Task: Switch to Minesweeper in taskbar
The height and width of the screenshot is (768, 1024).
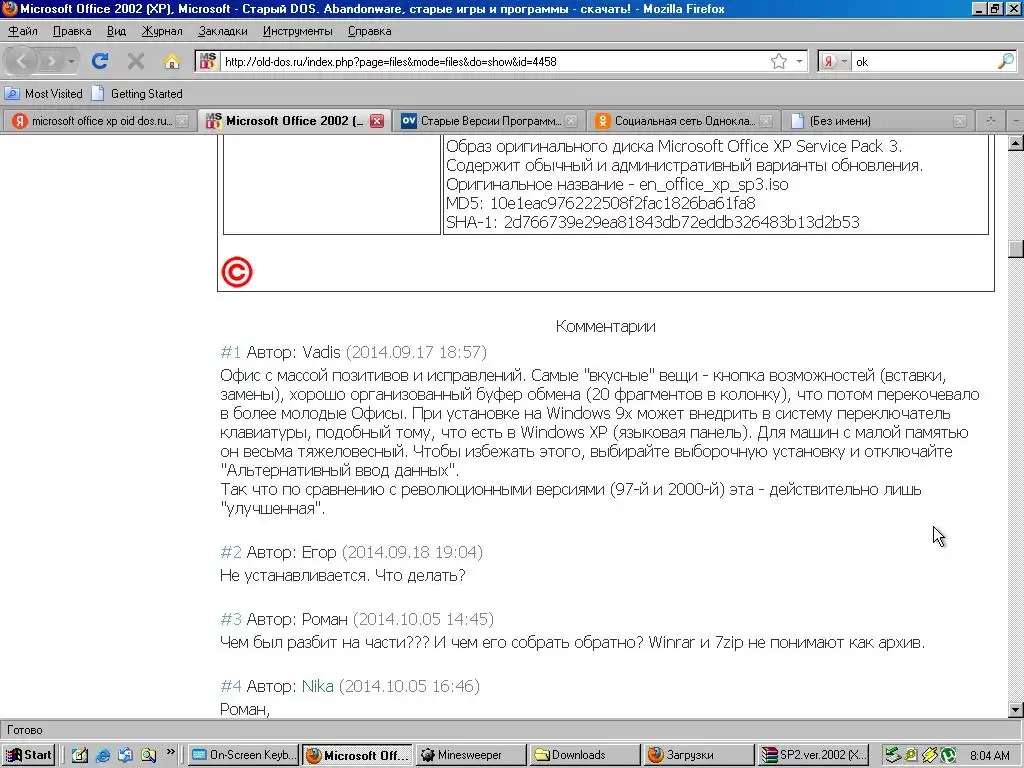Action: pyautogui.click(x=470, y=755)
